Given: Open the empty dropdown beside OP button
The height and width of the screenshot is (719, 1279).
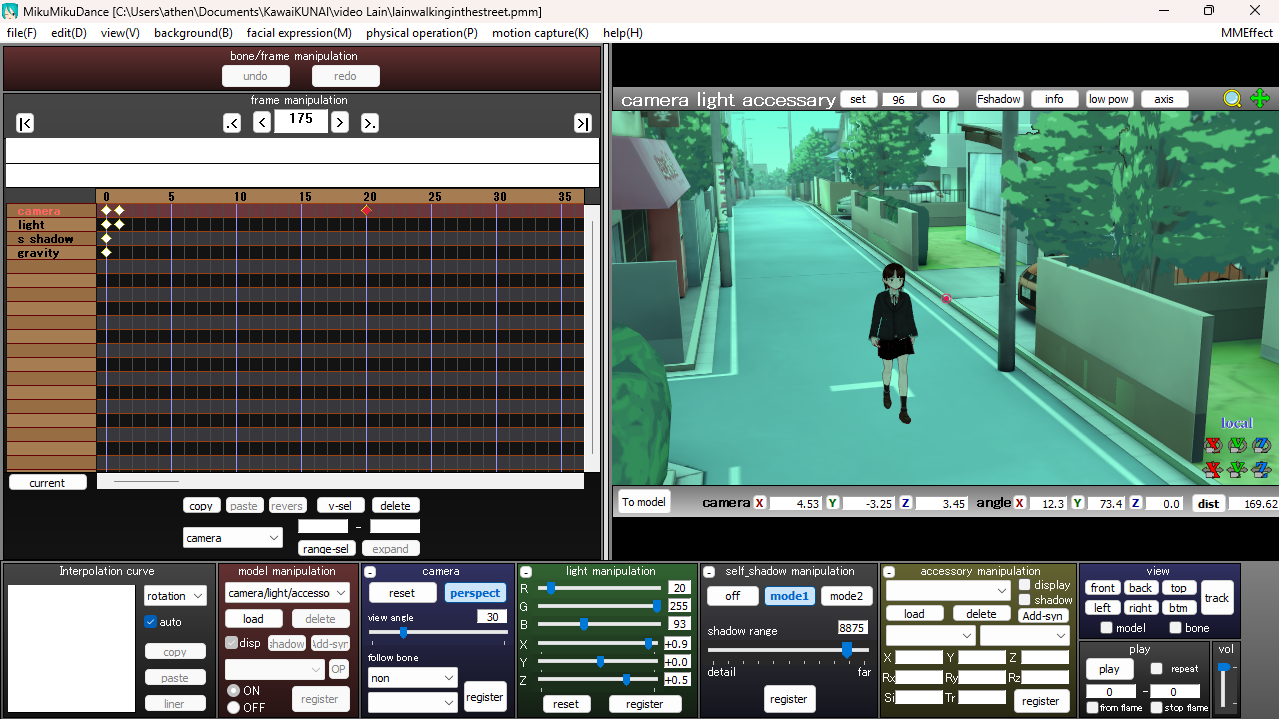Looking at the screenshot, I should click(x=275, y=669).
